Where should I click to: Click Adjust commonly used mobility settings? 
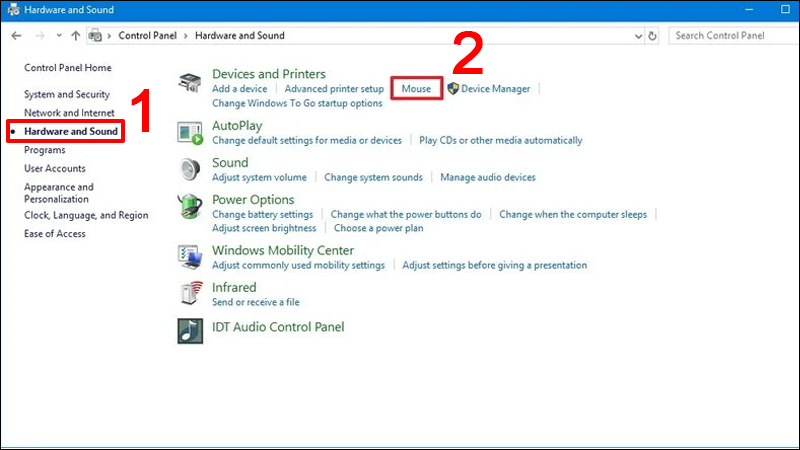(x=298, y=265)
